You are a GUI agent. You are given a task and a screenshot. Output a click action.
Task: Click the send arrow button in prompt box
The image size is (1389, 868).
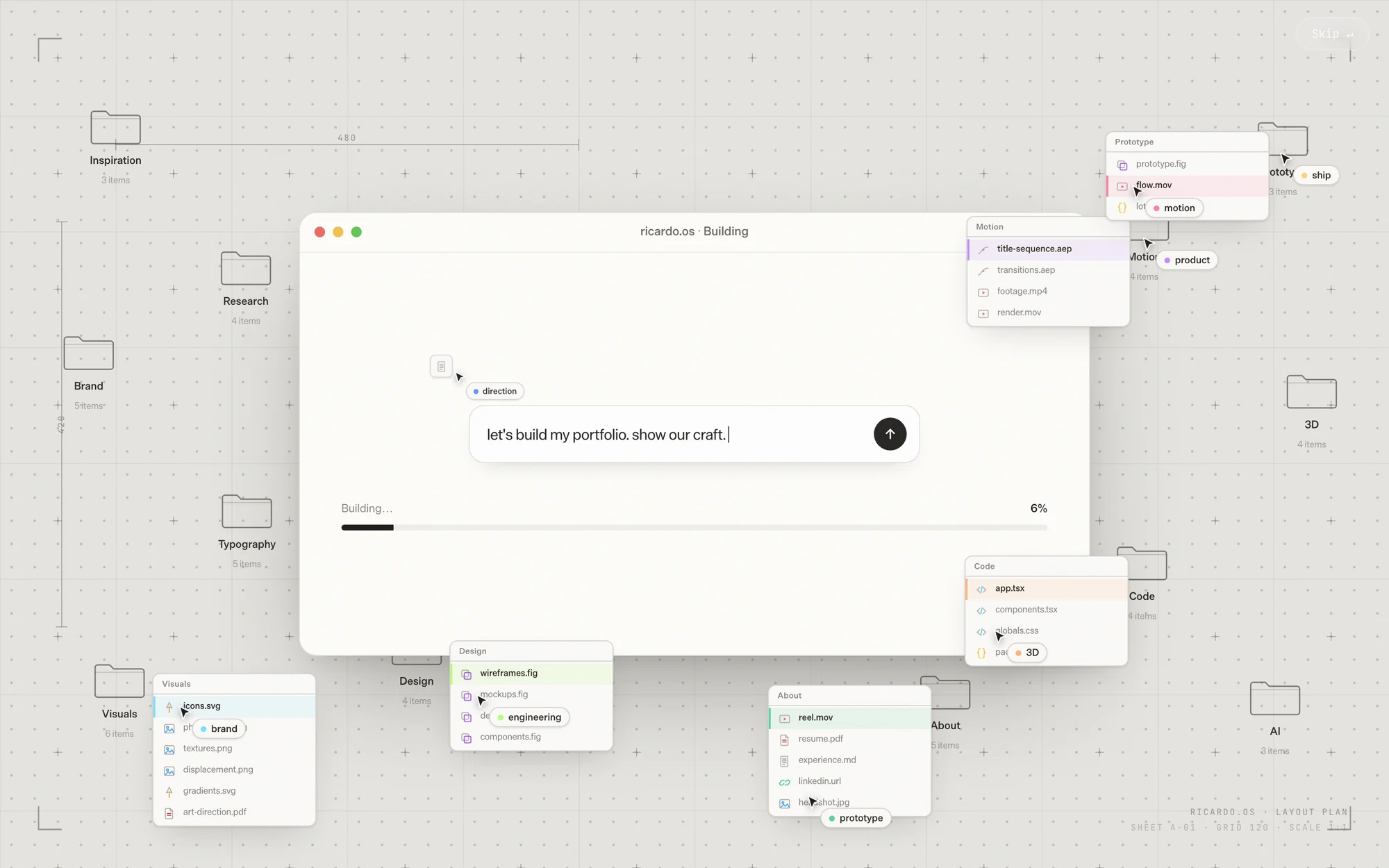[x=890, y=434]
